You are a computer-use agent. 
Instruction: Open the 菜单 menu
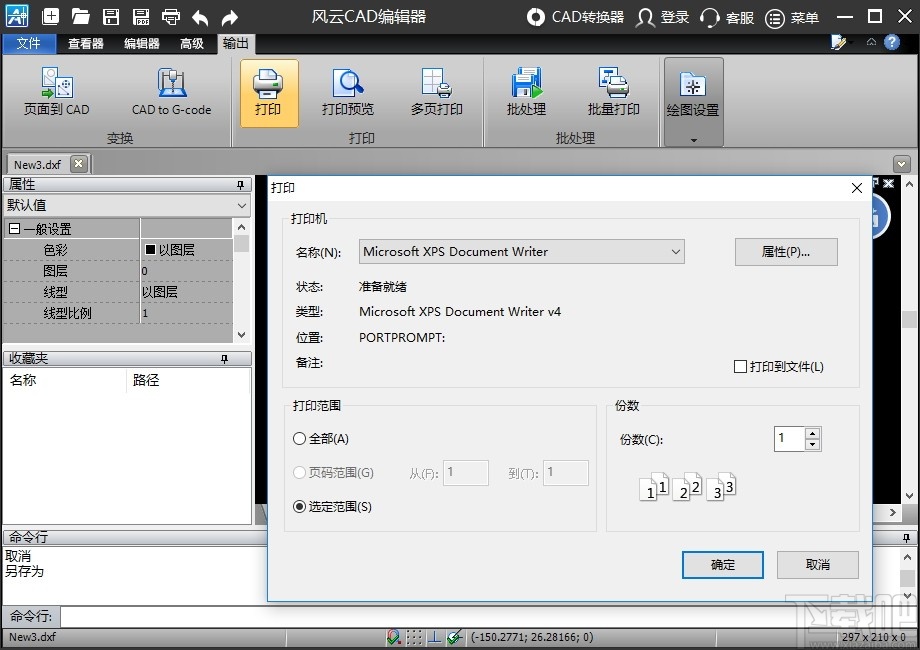793,18
